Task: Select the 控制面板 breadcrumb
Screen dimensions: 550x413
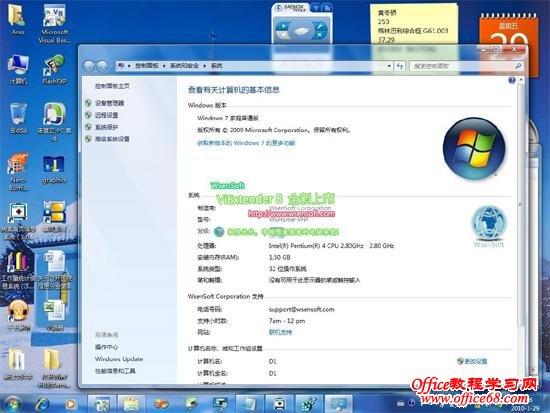Action: coord(147,66)
